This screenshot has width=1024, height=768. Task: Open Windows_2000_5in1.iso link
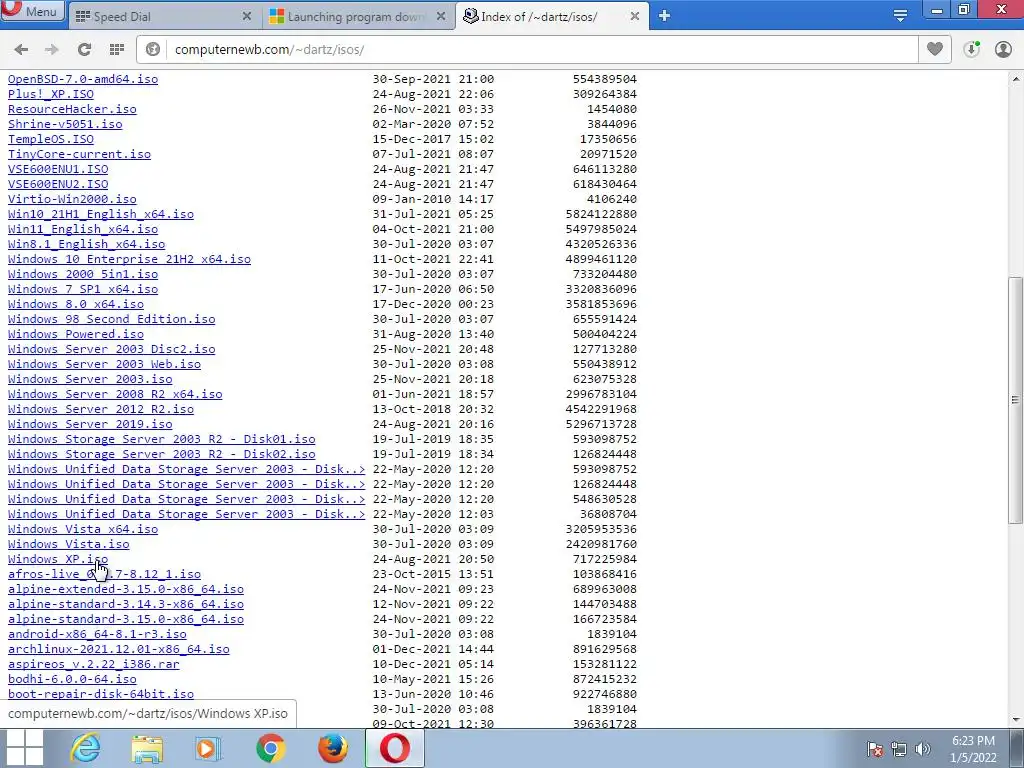pyautogui.click(x=83, y=274)
